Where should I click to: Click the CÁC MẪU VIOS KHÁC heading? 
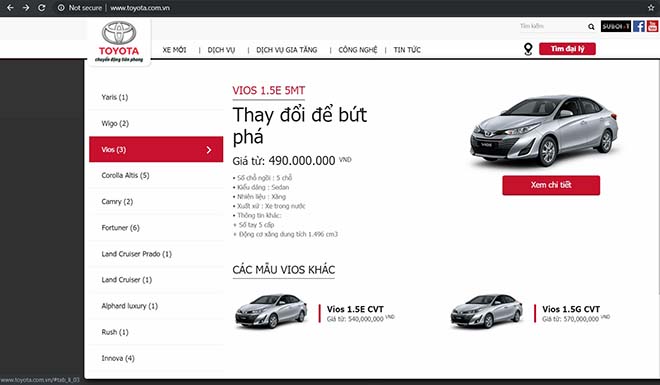(284, 270)
